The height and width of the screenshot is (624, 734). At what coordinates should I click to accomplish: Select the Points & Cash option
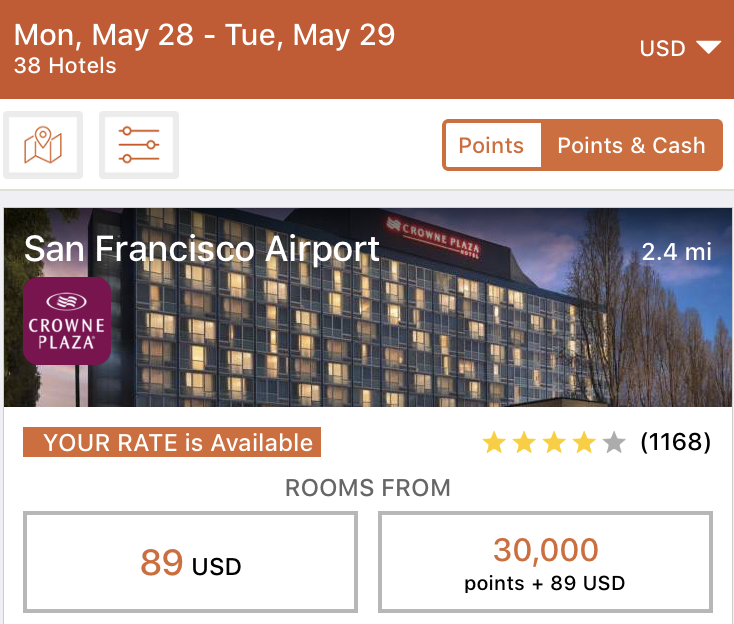631,145
